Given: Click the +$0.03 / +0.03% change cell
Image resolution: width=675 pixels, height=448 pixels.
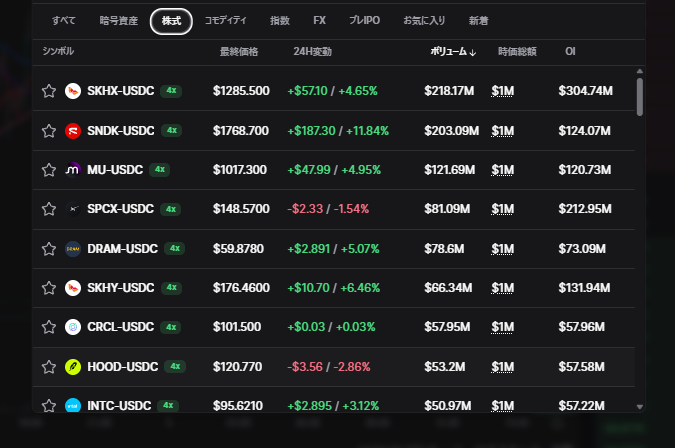Looking at the screenshot, I should coord(331,327).
